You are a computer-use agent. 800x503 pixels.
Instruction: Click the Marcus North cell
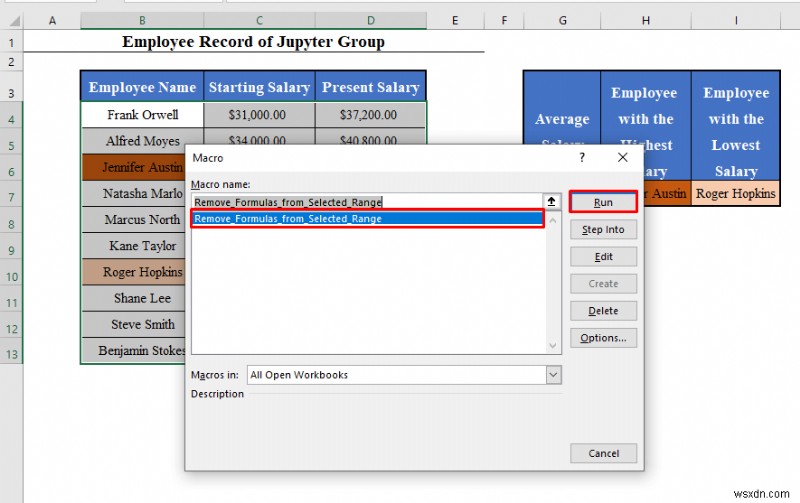click(134, 219)
